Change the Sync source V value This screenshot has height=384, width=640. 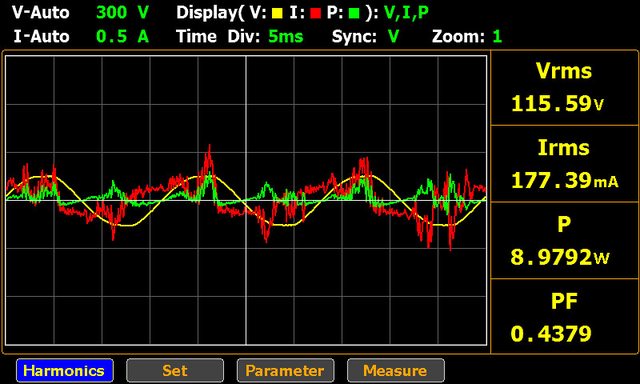[393, 37]
